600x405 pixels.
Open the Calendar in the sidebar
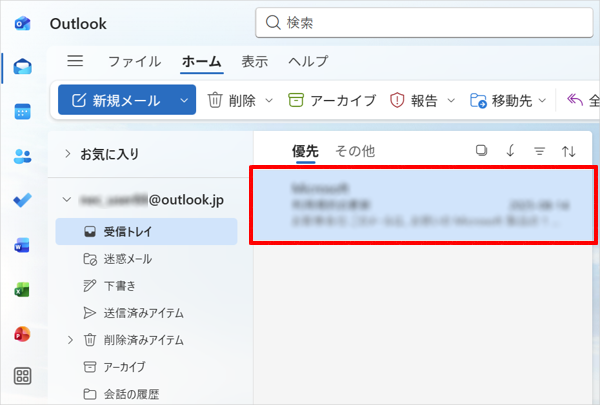click(x=23, y=112)
